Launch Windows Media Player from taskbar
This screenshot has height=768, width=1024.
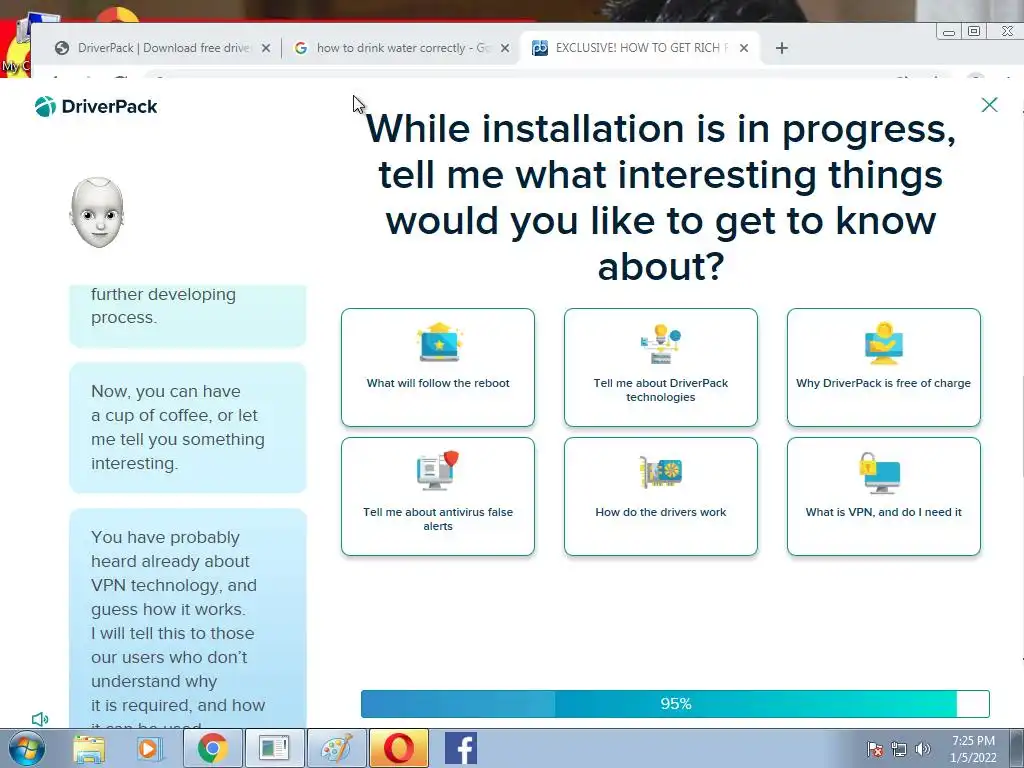click(149, 748)
